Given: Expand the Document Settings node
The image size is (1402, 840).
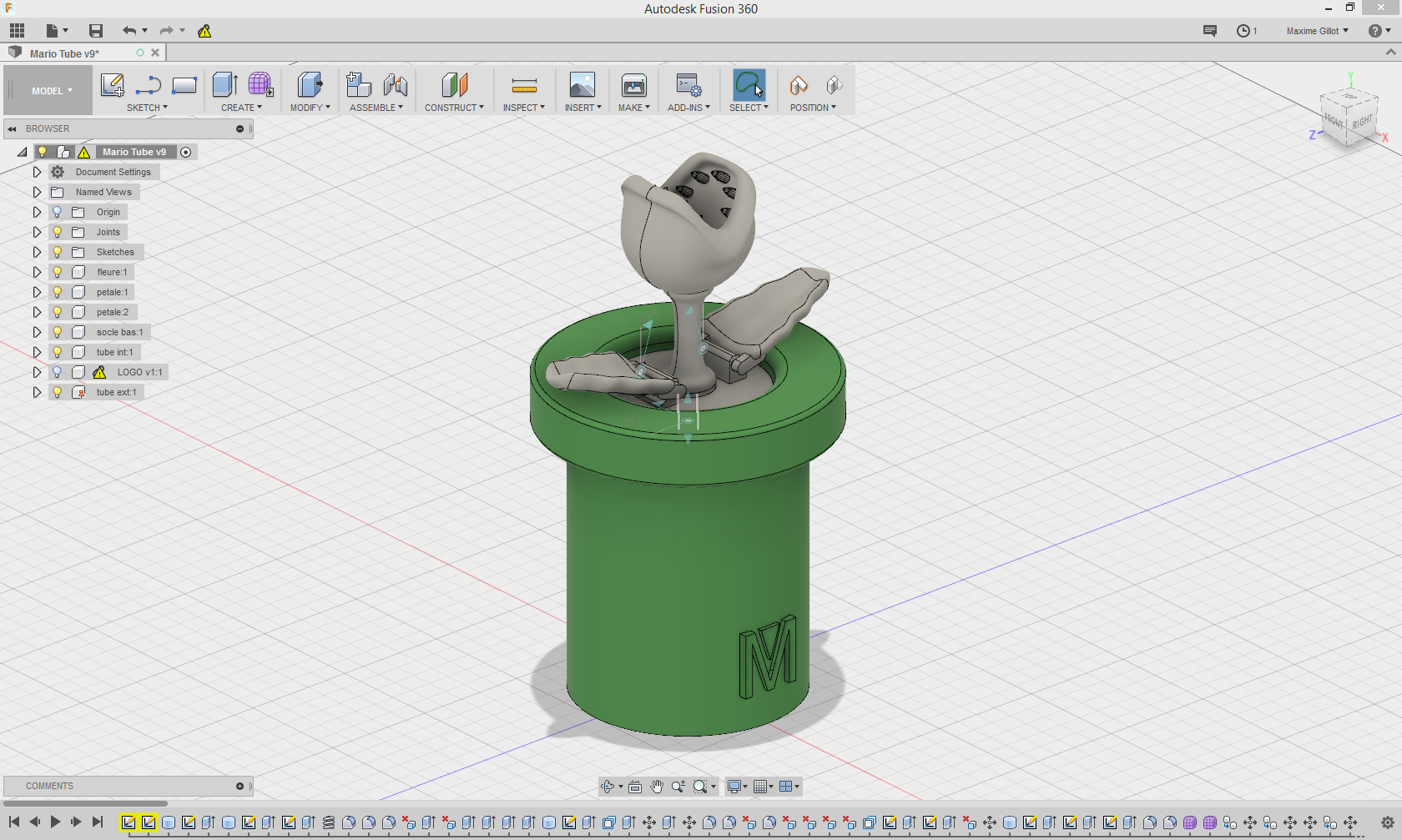Looking at the screenshot, I should click(x=37, y=172).
